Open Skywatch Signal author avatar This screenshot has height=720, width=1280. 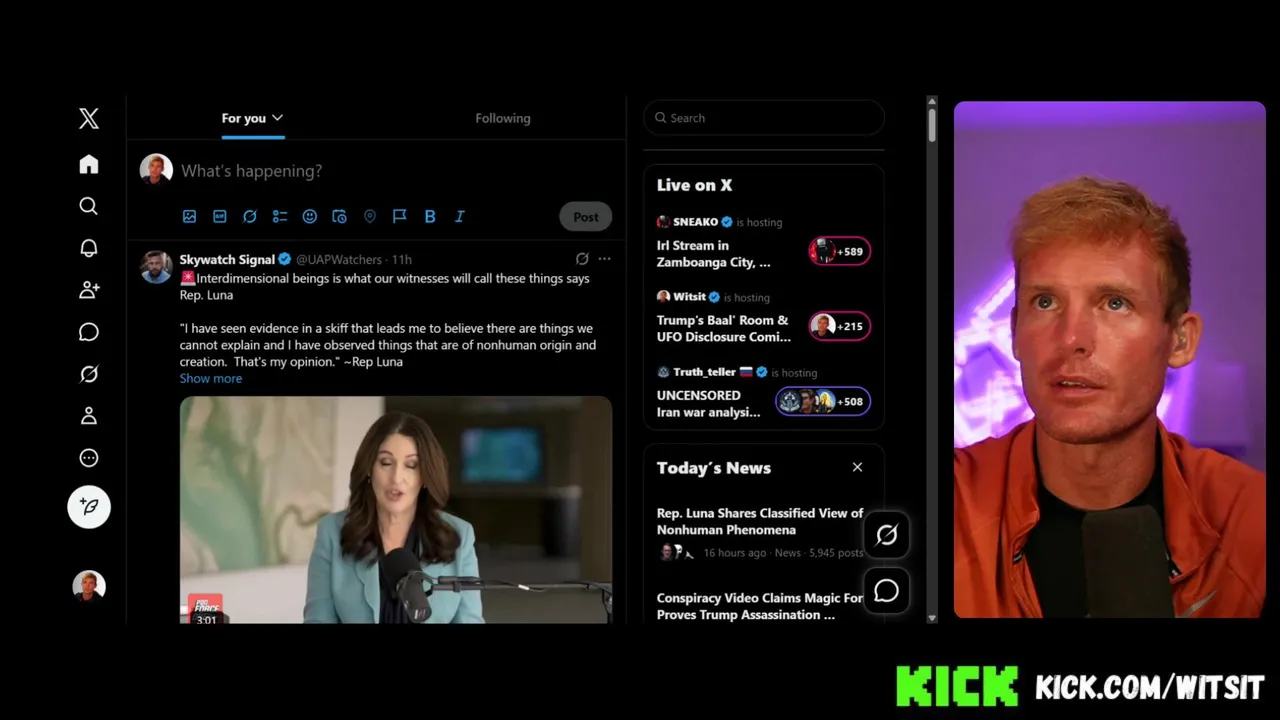[x=156, y=267]
